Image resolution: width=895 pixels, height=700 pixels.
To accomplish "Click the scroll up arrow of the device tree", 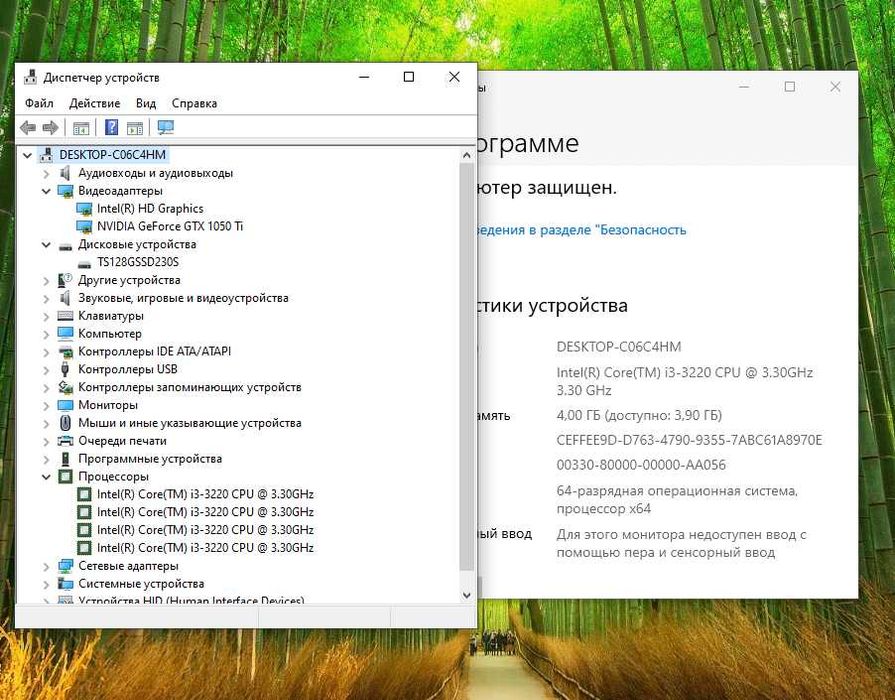I will [x=467, y=155].
